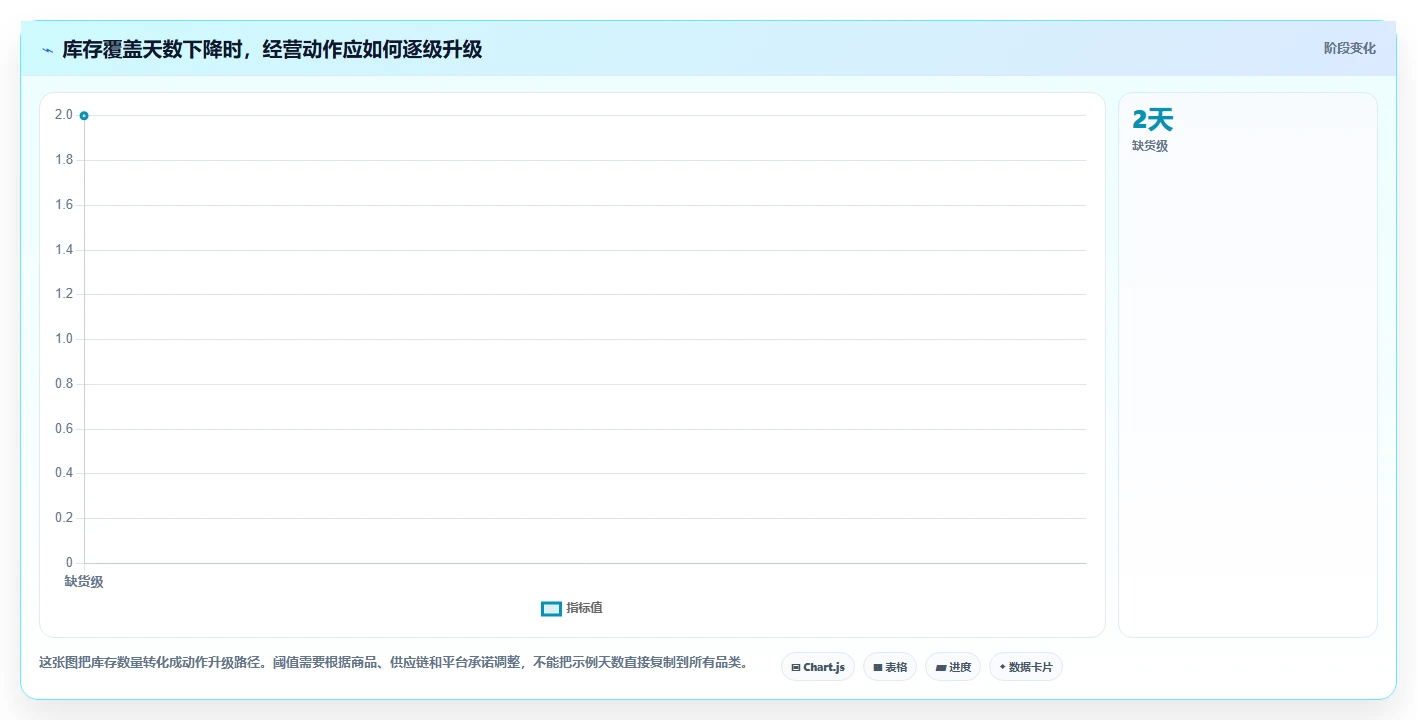This screenshot has height=720, width=1417.
Task: Click the 2天 value in side card
Action: click(x=1152, y=120)
